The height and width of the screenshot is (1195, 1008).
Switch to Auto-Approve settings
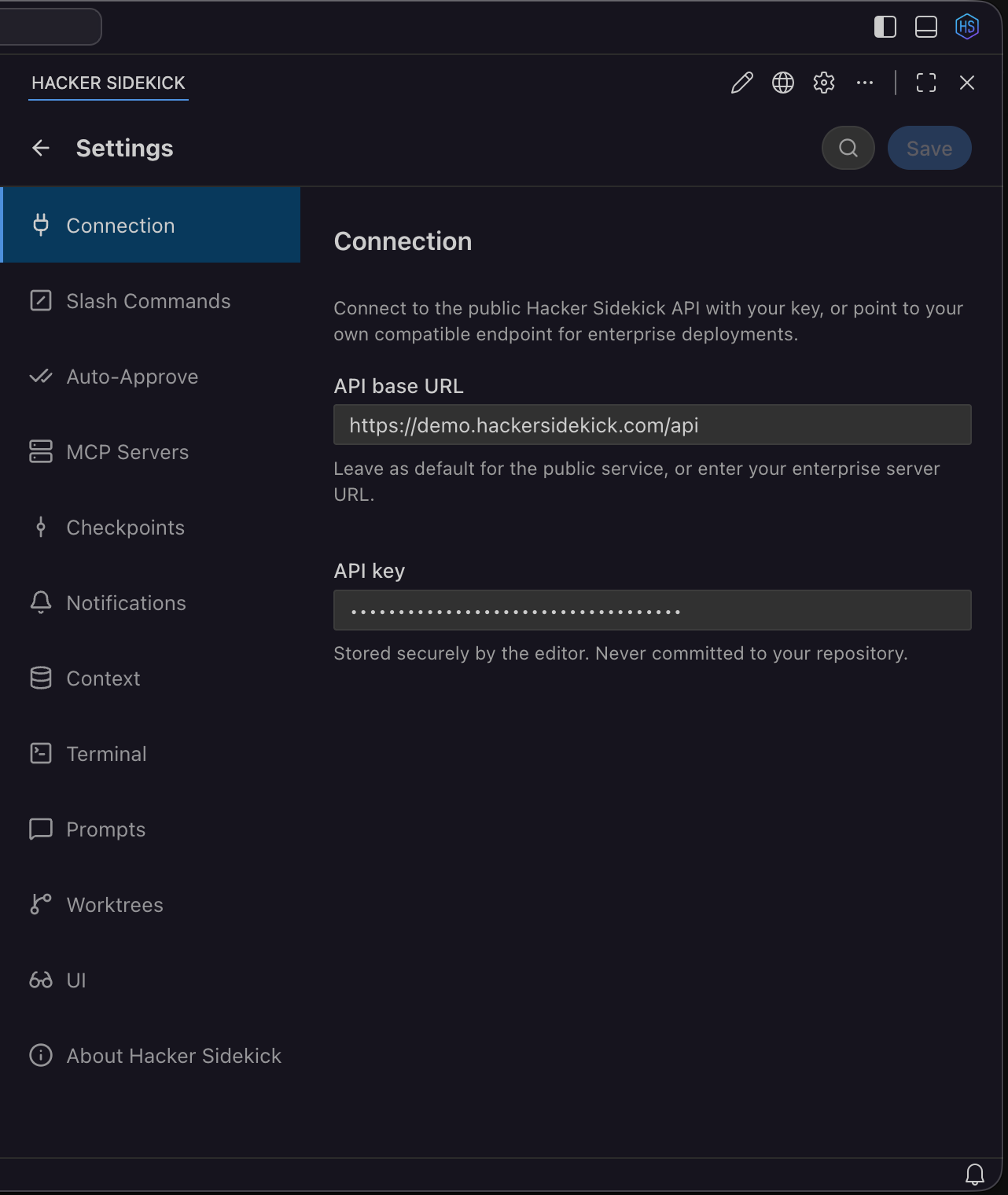click(150, 376)
